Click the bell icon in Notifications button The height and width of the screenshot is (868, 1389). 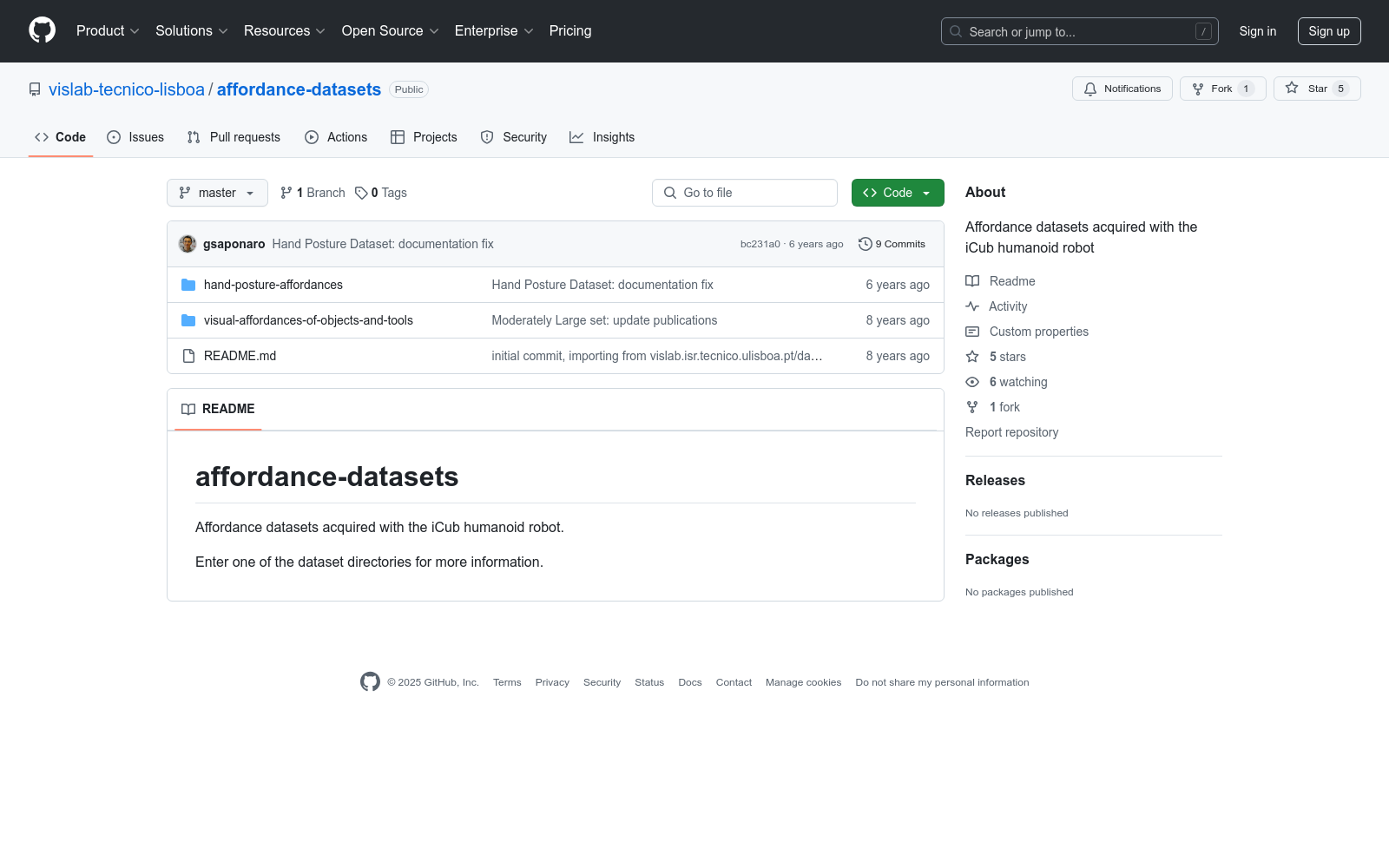pos(1090,89)
